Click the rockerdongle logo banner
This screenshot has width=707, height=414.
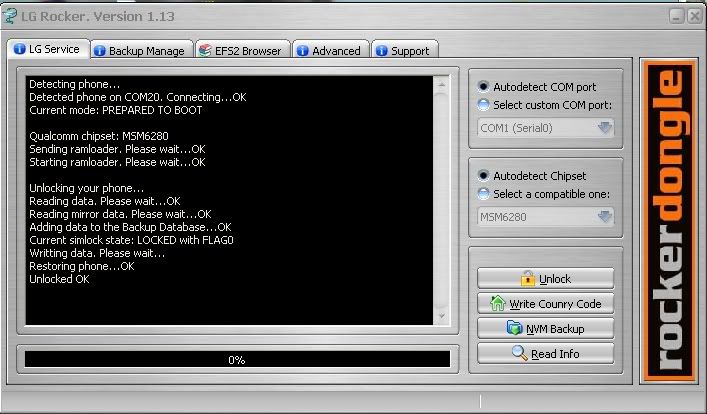(669, 221)
